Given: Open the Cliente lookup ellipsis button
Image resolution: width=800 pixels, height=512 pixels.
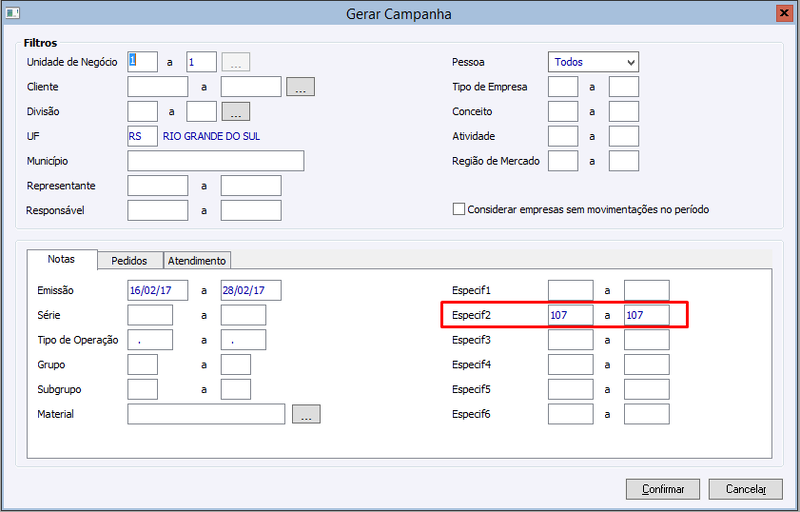Looking at the screenshot, I should tap(300, 87).
